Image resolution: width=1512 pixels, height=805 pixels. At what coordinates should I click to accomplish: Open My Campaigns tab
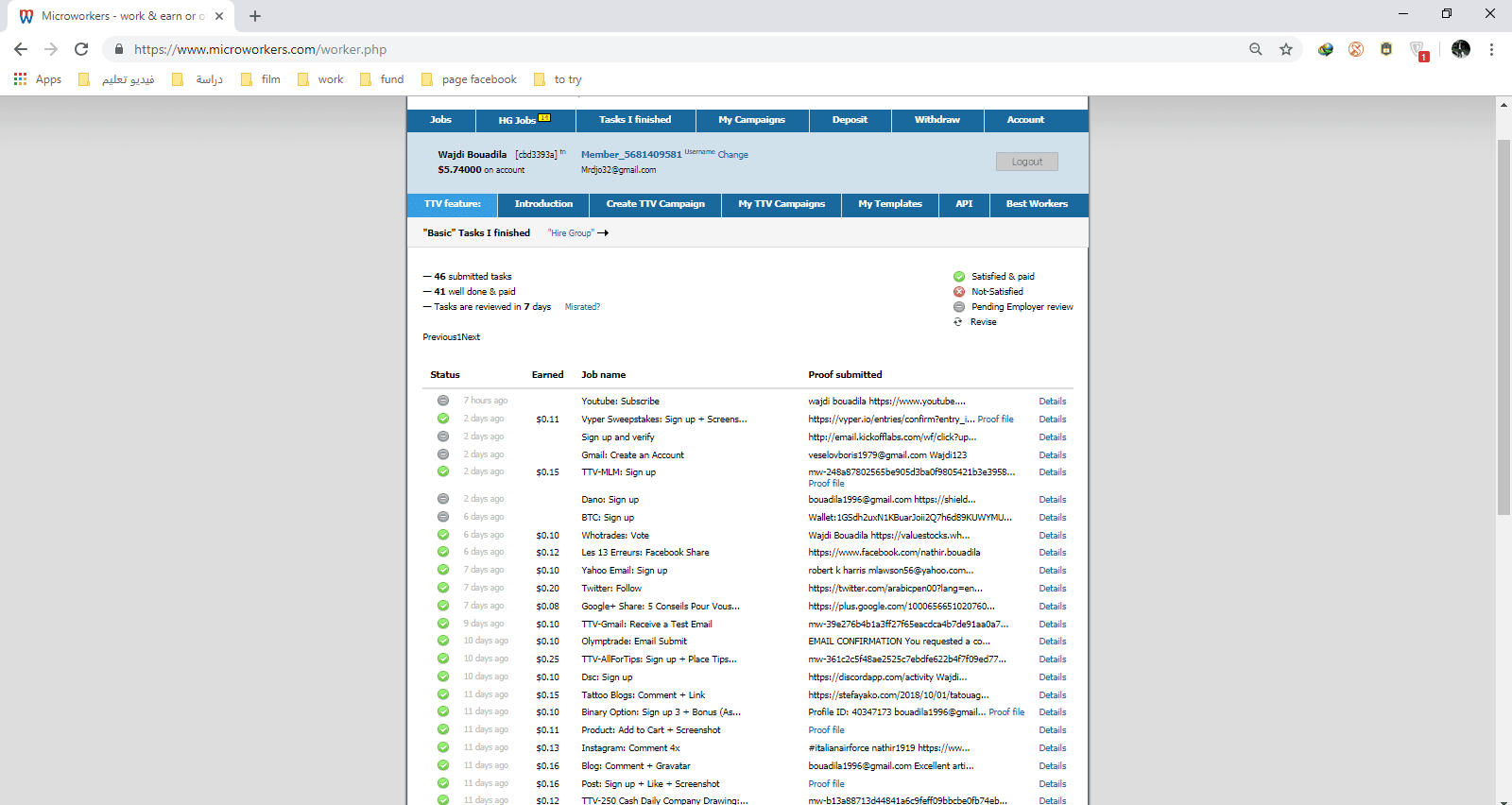pyautogui.click(x=752, y=120)
